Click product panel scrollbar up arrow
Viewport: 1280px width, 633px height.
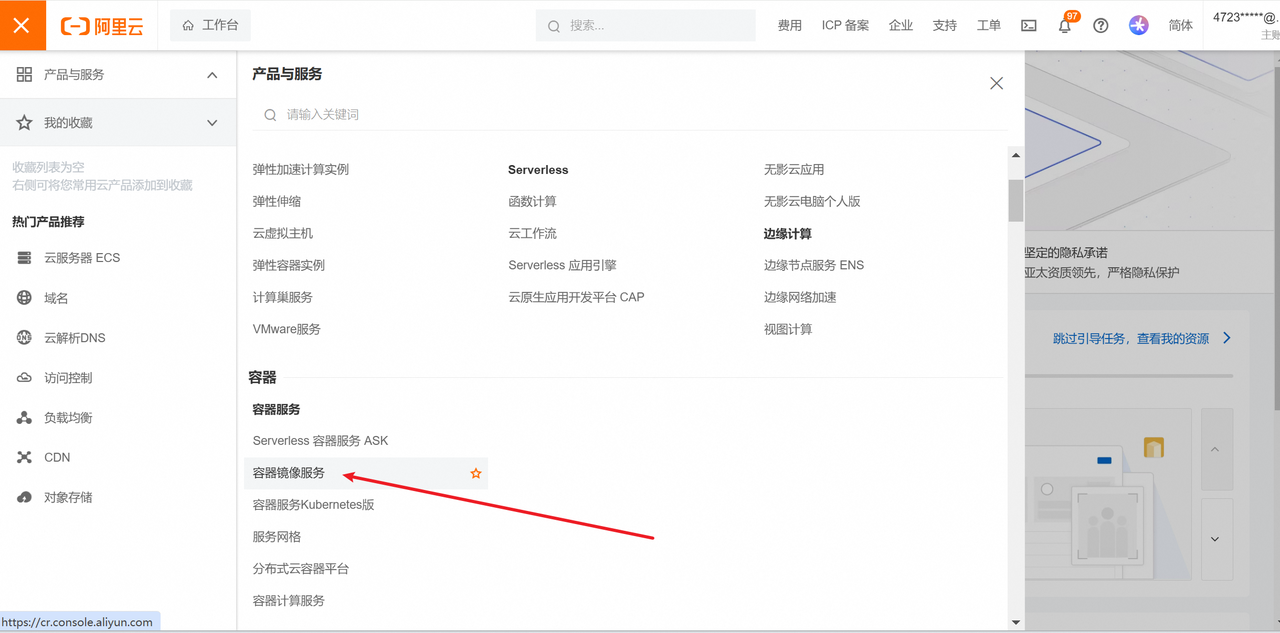click(x=1016, y=156)
